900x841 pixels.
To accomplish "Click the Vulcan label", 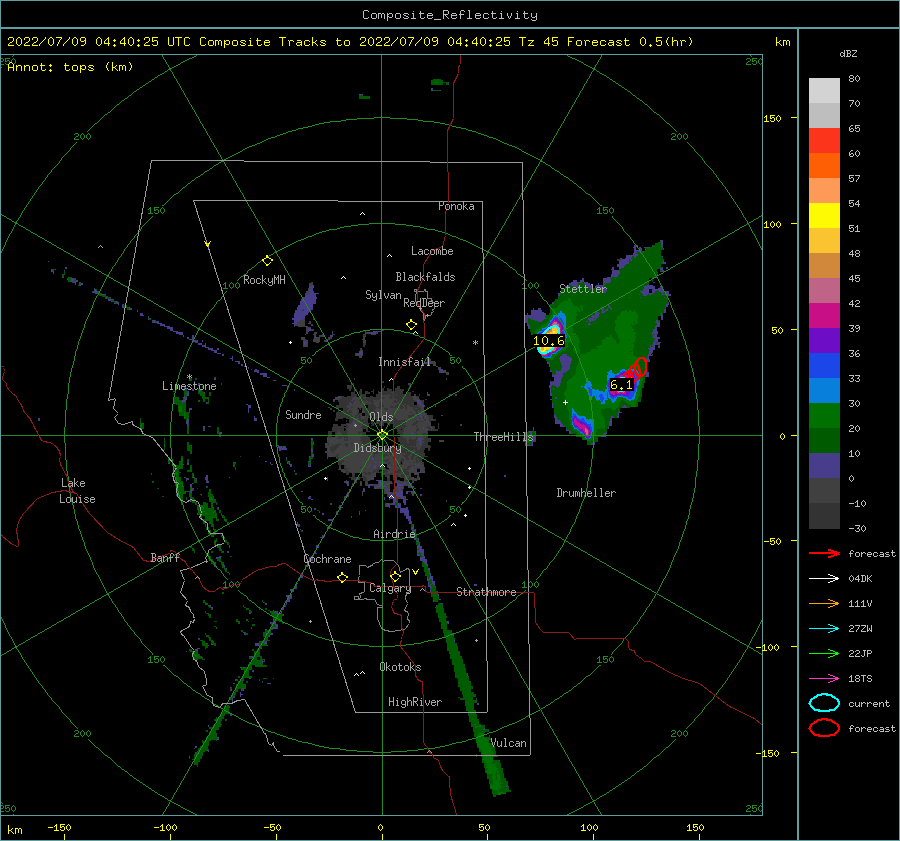I will pyautogui.click(x=508, y=742).
